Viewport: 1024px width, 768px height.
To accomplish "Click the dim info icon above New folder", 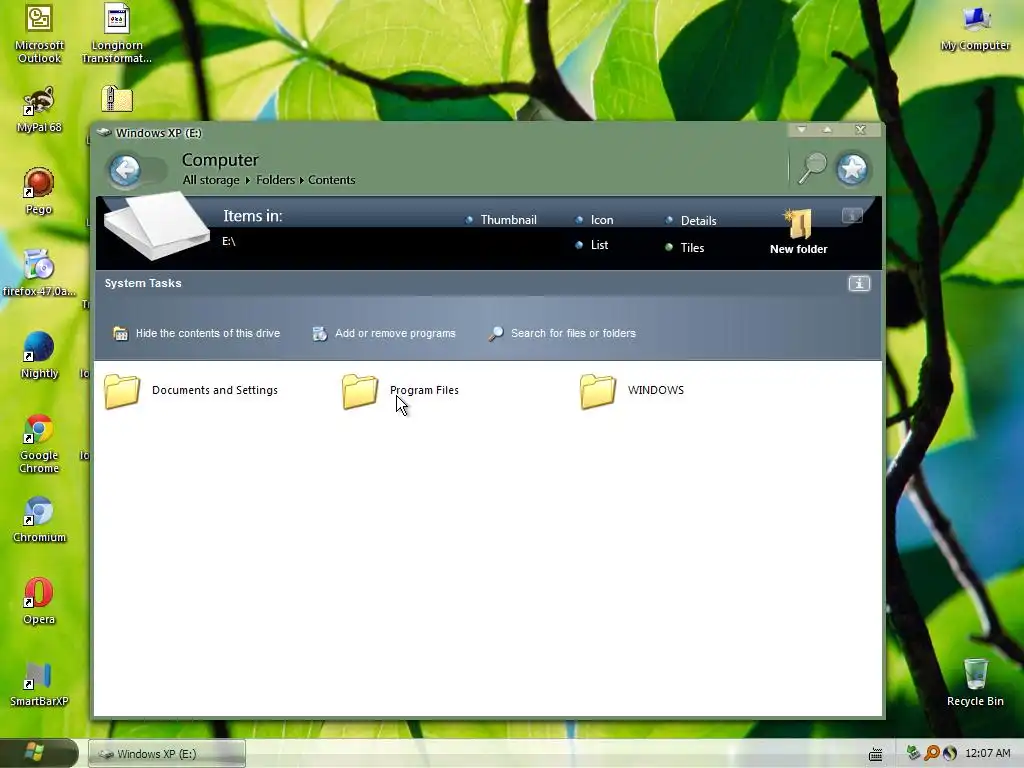I will (852, 216).
